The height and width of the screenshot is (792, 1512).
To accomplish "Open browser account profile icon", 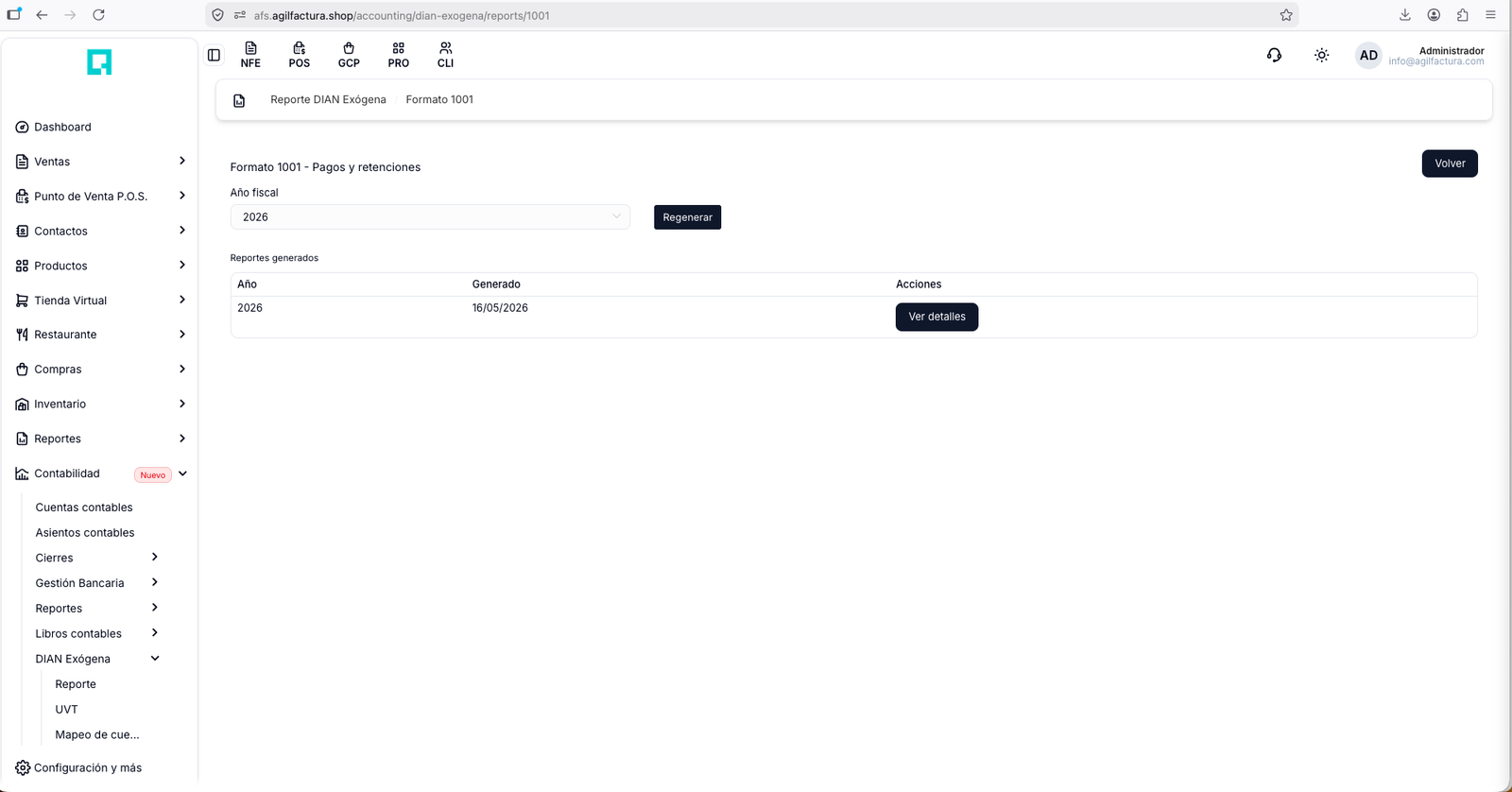I will (x=1434, y=15).
